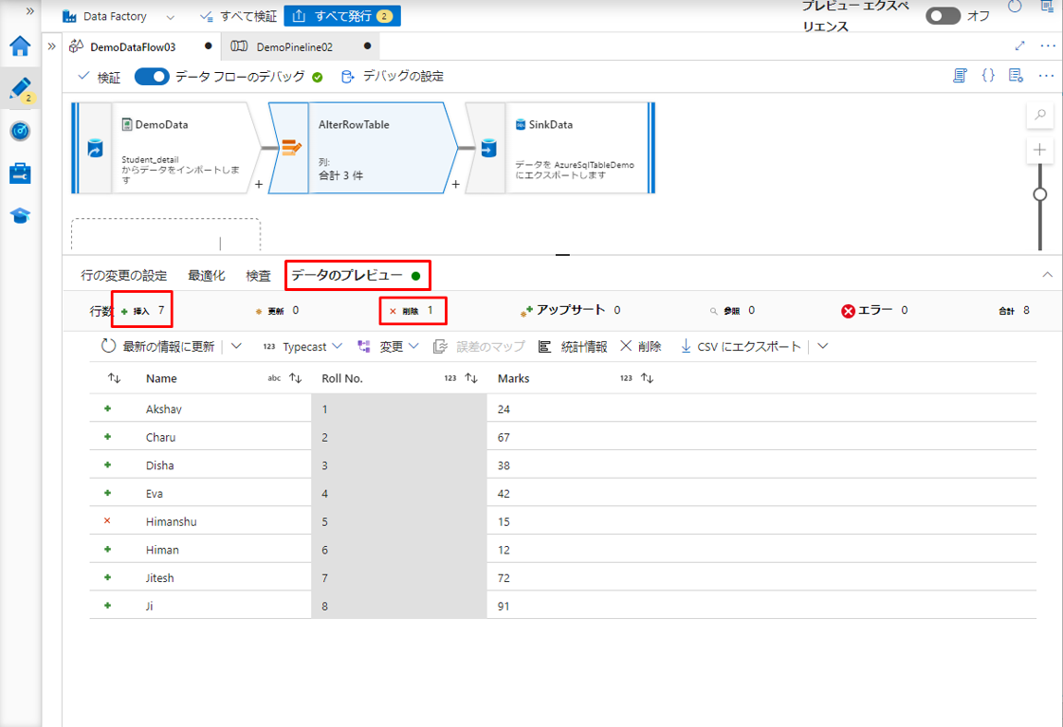Select the Charu row name

(161, 437)
